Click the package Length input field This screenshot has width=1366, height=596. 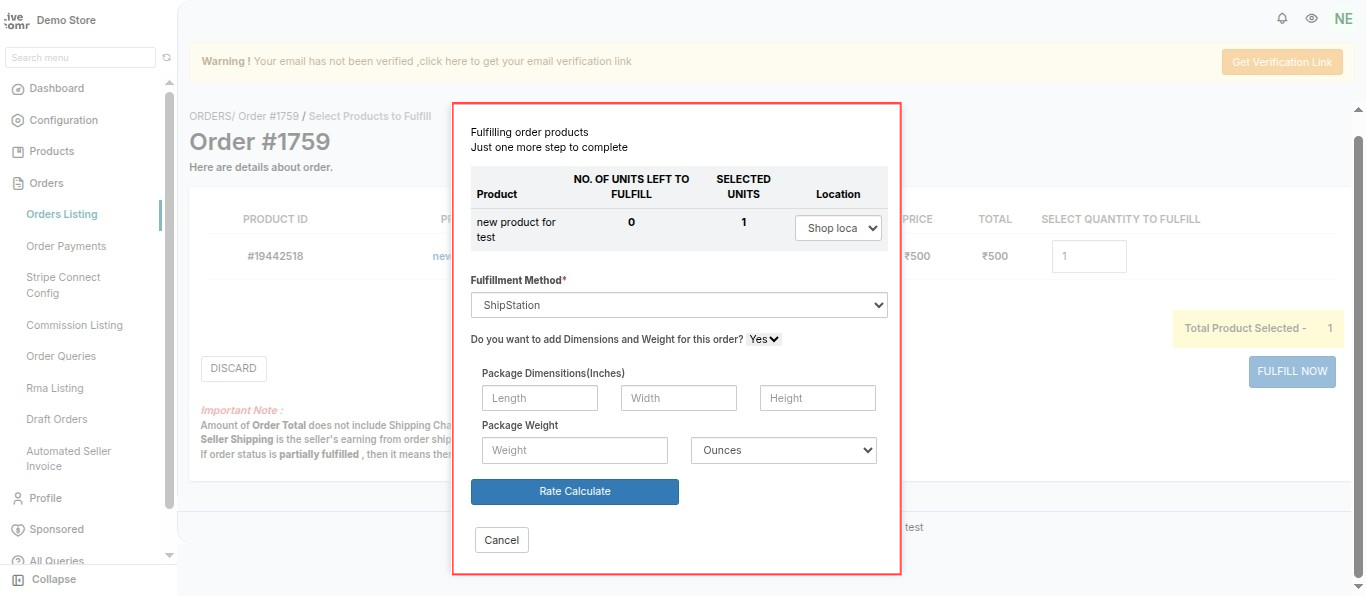click(x=540, y=398)
